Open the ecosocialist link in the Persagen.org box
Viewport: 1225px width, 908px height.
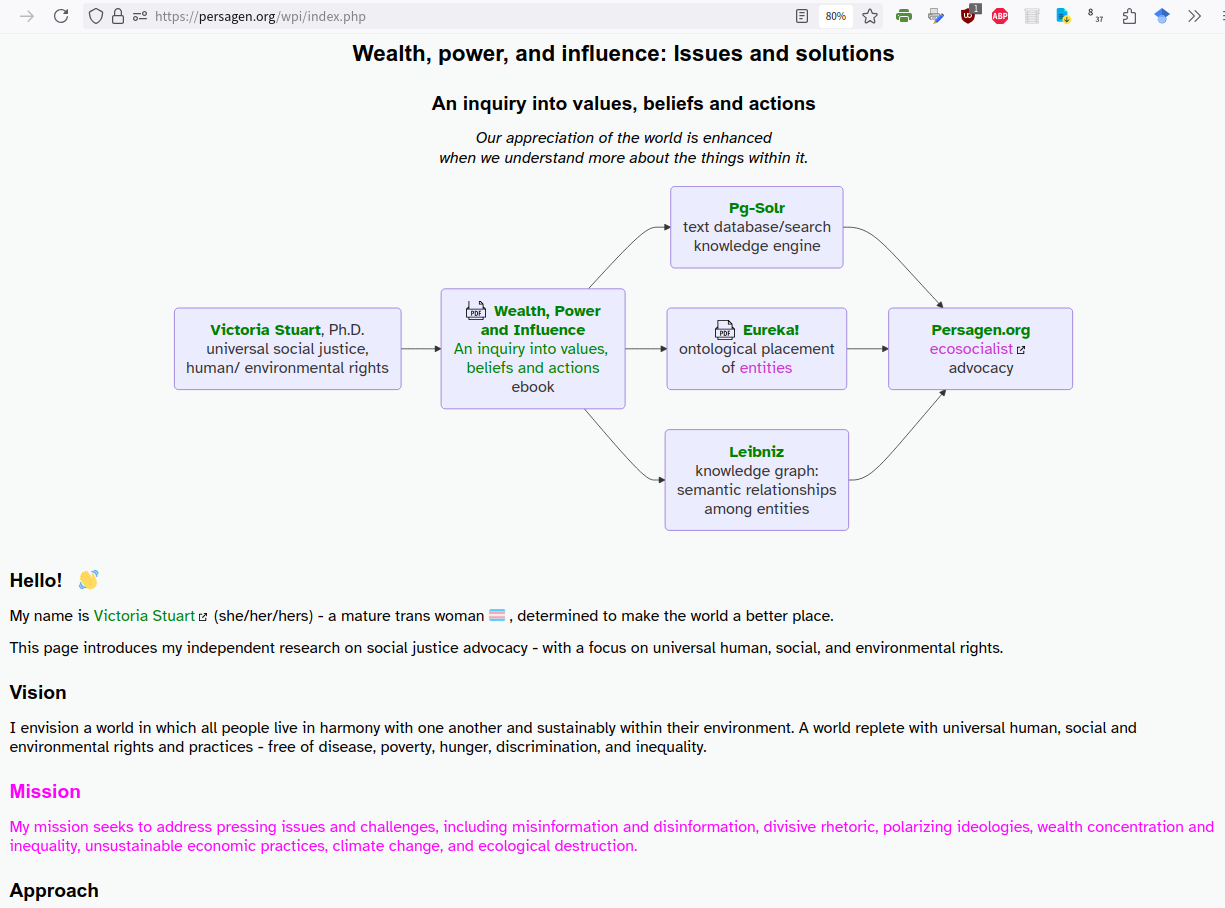click(x=971, y=349)
